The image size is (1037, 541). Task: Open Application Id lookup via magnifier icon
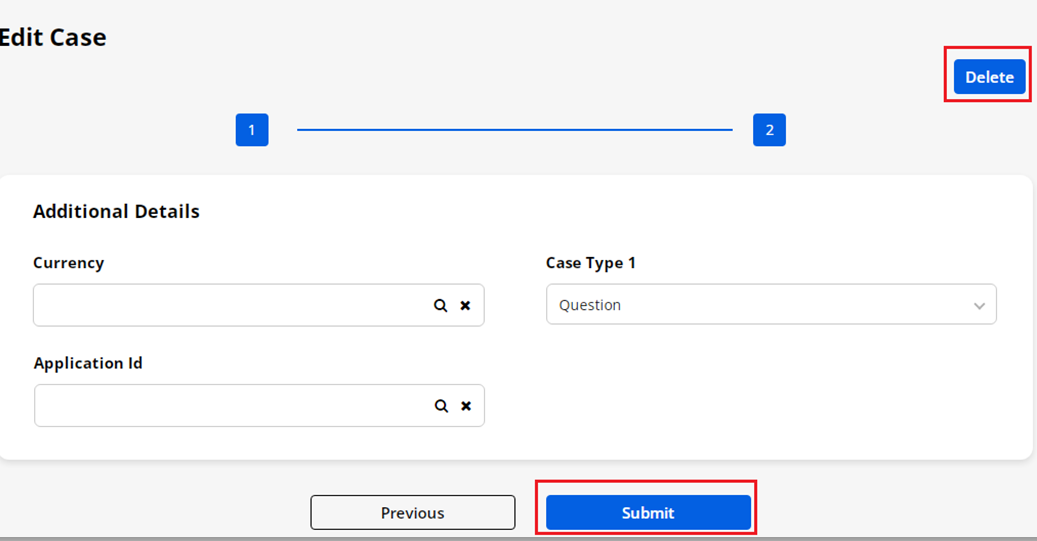(x=440, y=406)
